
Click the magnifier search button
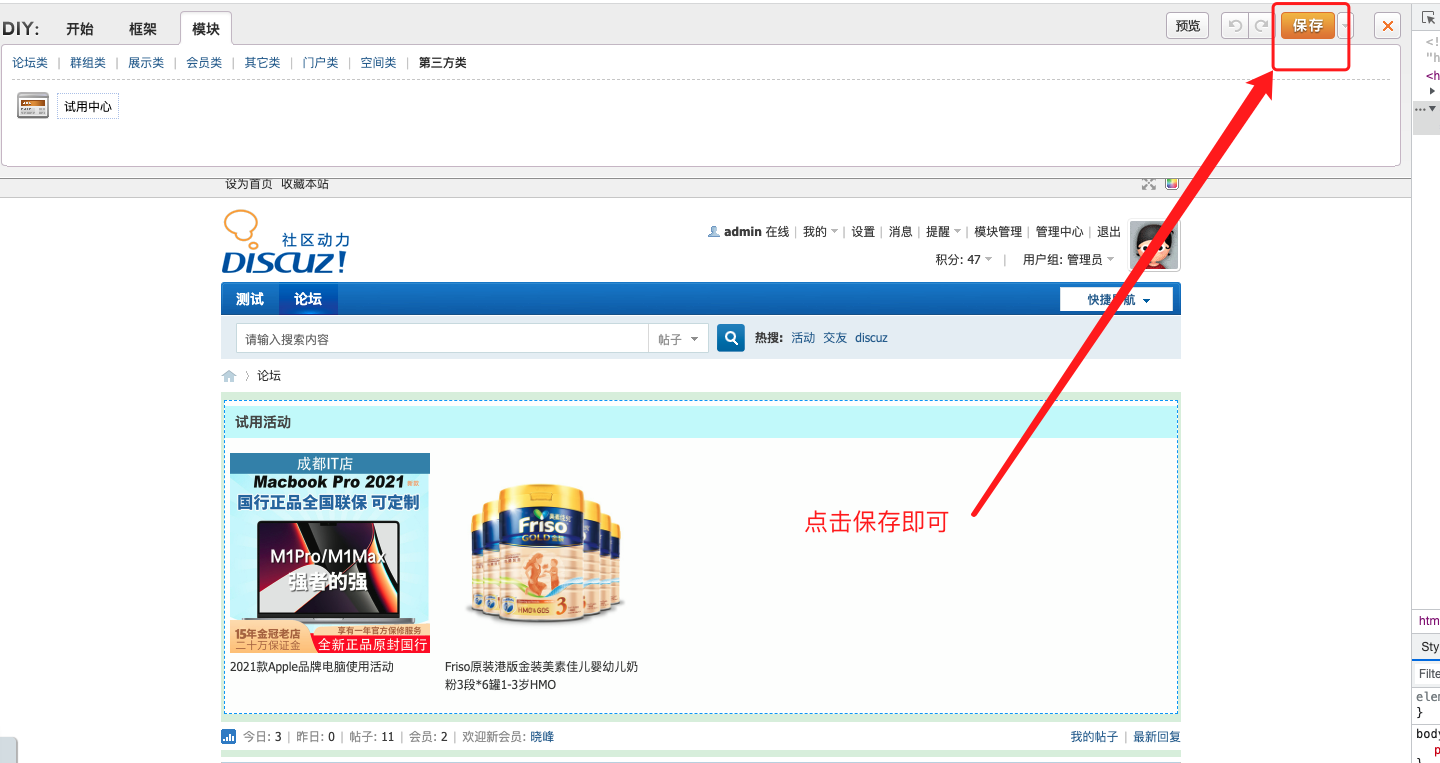(x=731, y=338)
